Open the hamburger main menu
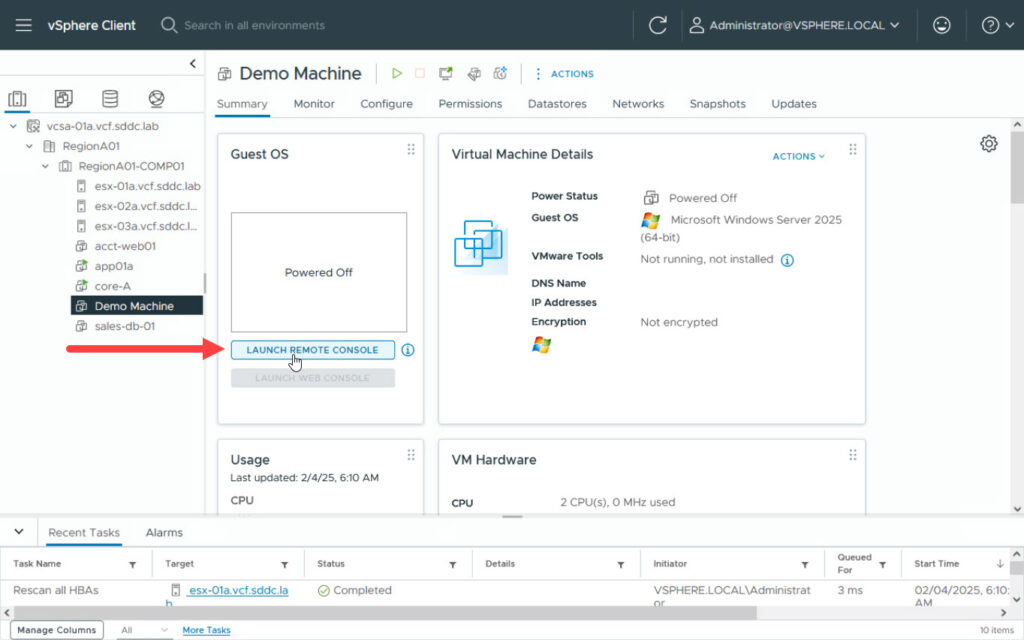Image resolution: width=1024 pixels, height=640 pixels. click(x=24, y=25)
